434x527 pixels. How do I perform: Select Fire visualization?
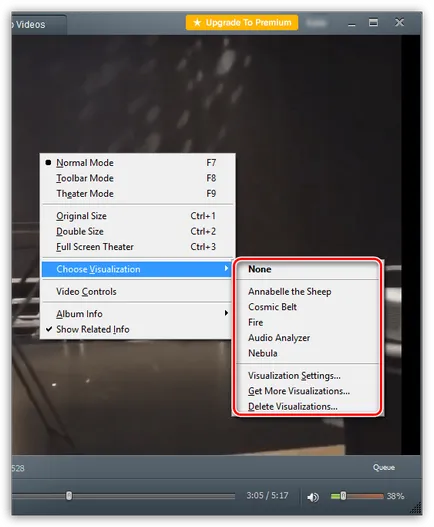pyautogui.click(x=308, y=322)
